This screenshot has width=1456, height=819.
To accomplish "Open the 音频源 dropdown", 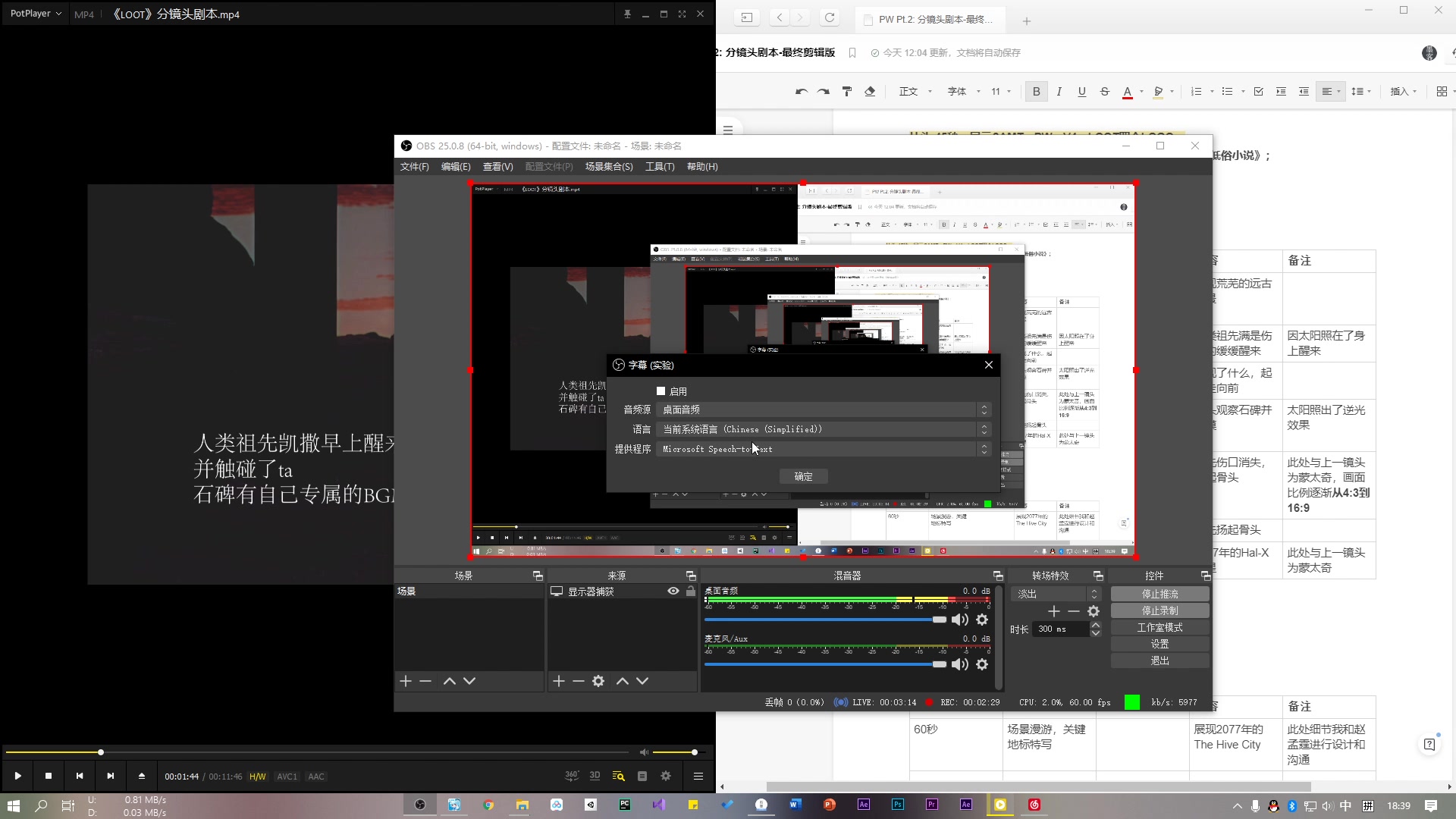I will click(x=824, y=409).
